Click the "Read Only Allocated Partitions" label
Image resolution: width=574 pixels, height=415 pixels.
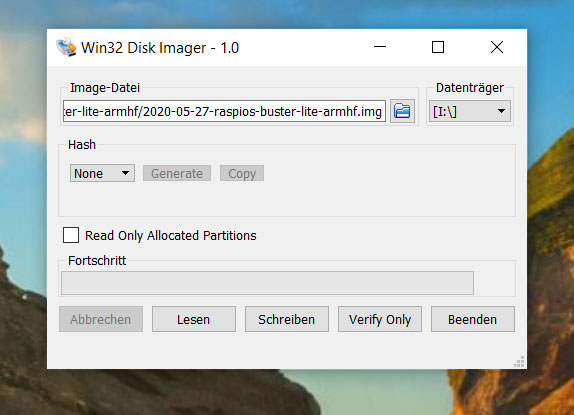(x=171, y=235)
